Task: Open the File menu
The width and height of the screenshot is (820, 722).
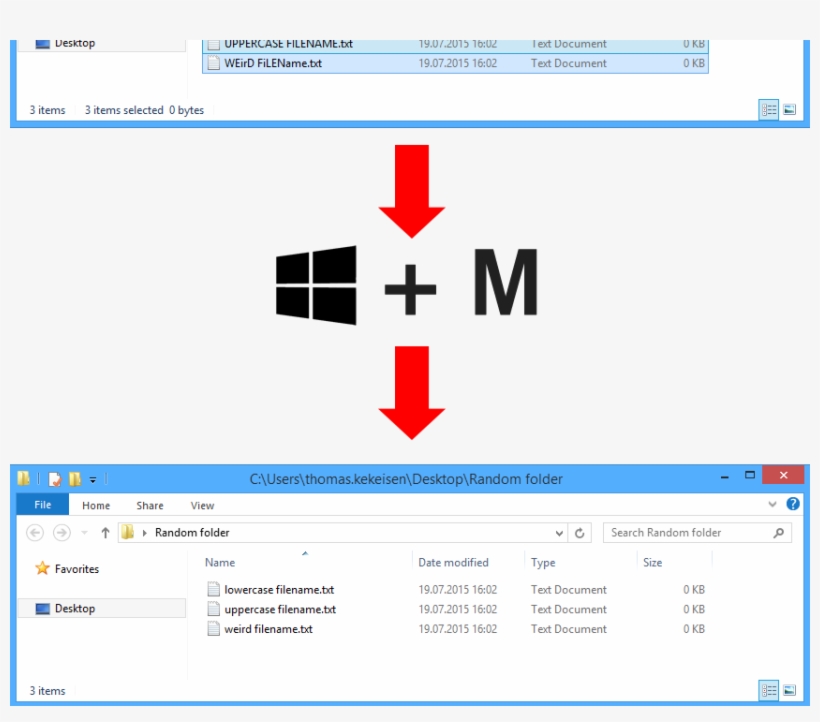Action: coord(42,505)
